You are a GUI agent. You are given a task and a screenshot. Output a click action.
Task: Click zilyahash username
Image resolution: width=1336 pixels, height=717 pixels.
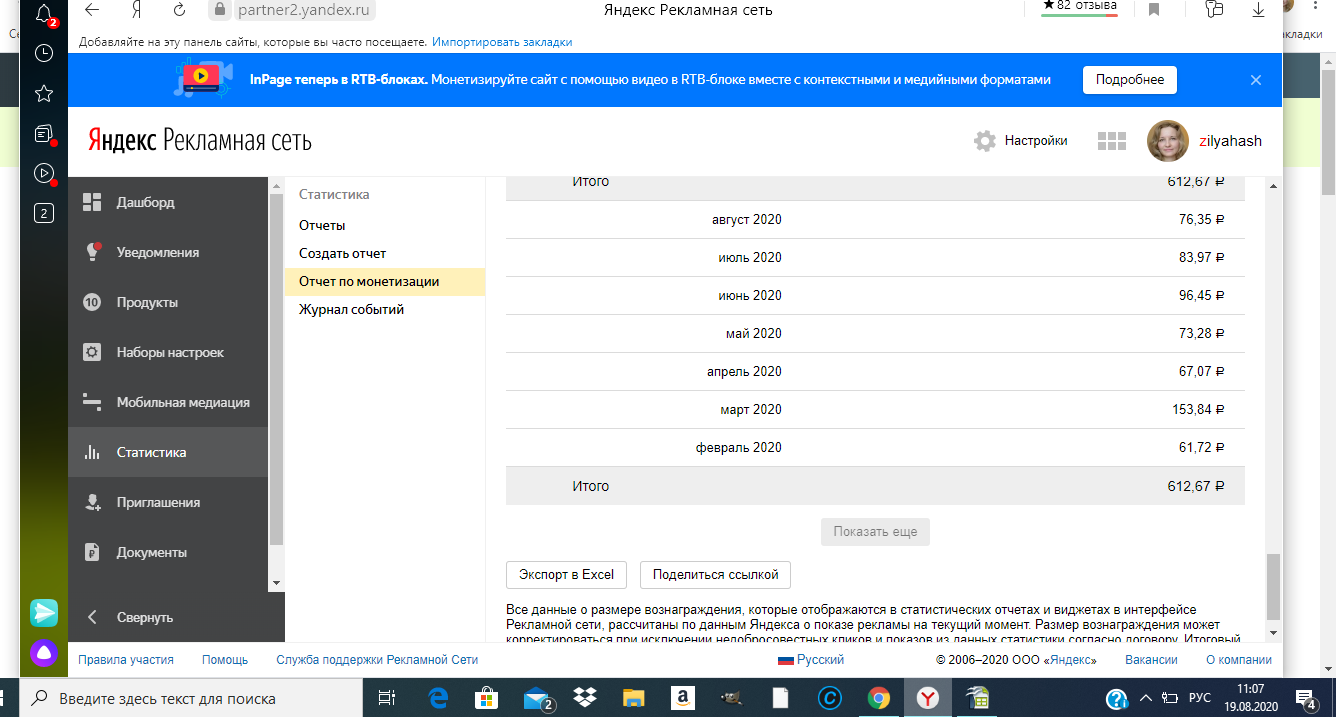tap(1230, 141)
